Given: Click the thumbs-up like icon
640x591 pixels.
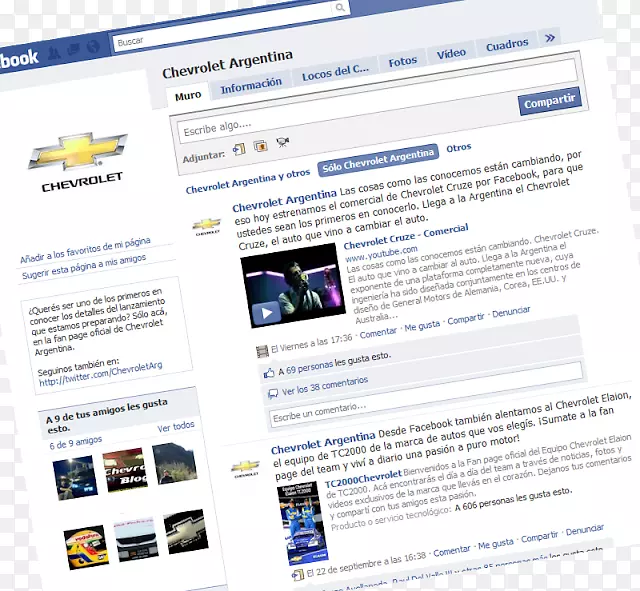Looking at the screenshot, I should pyautogui.click(x=269, y=373).
